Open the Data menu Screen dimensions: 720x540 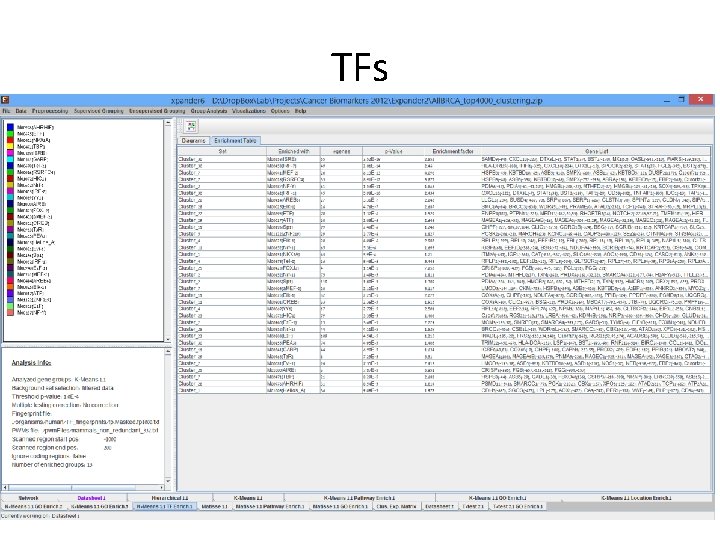[21, 111]
